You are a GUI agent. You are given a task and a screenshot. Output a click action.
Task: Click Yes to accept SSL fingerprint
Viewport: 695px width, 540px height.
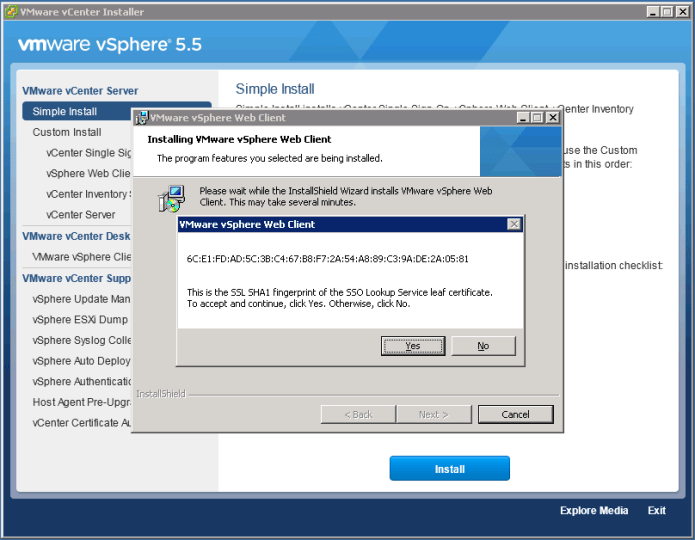point(413,346)
